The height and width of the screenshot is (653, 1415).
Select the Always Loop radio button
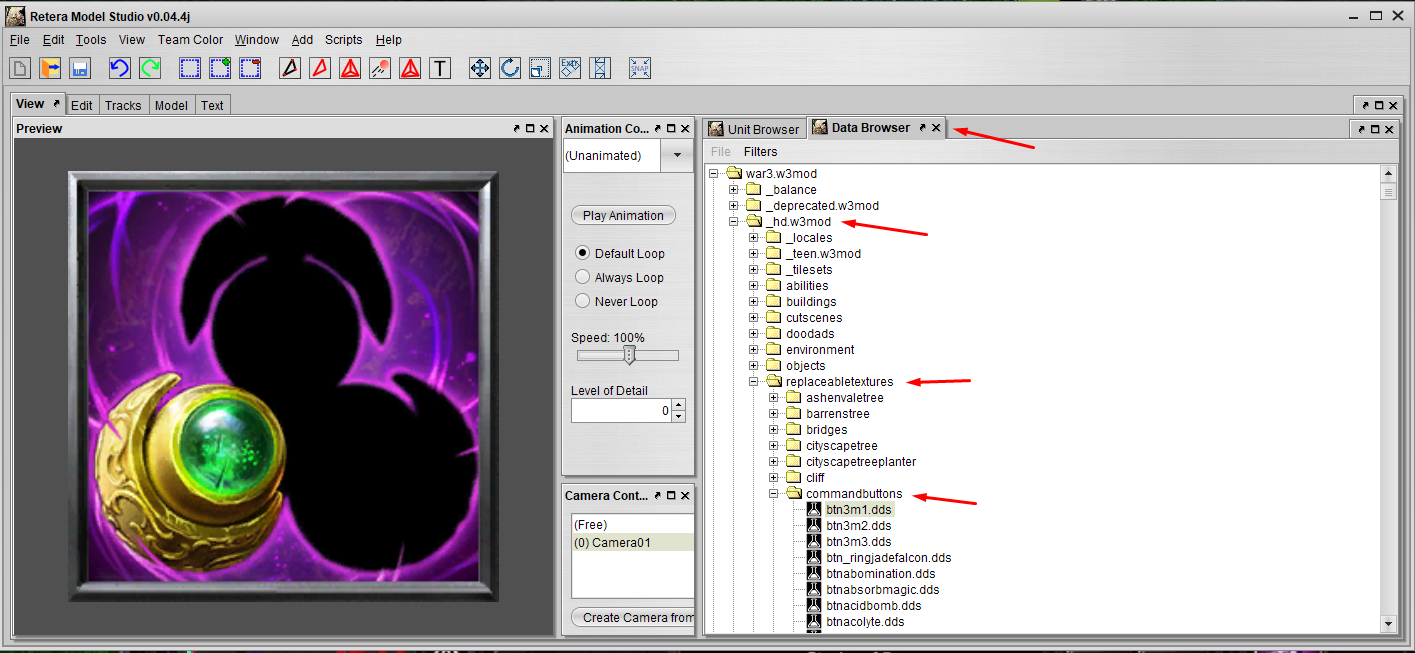pyautogui.click(x=583, y=277)
